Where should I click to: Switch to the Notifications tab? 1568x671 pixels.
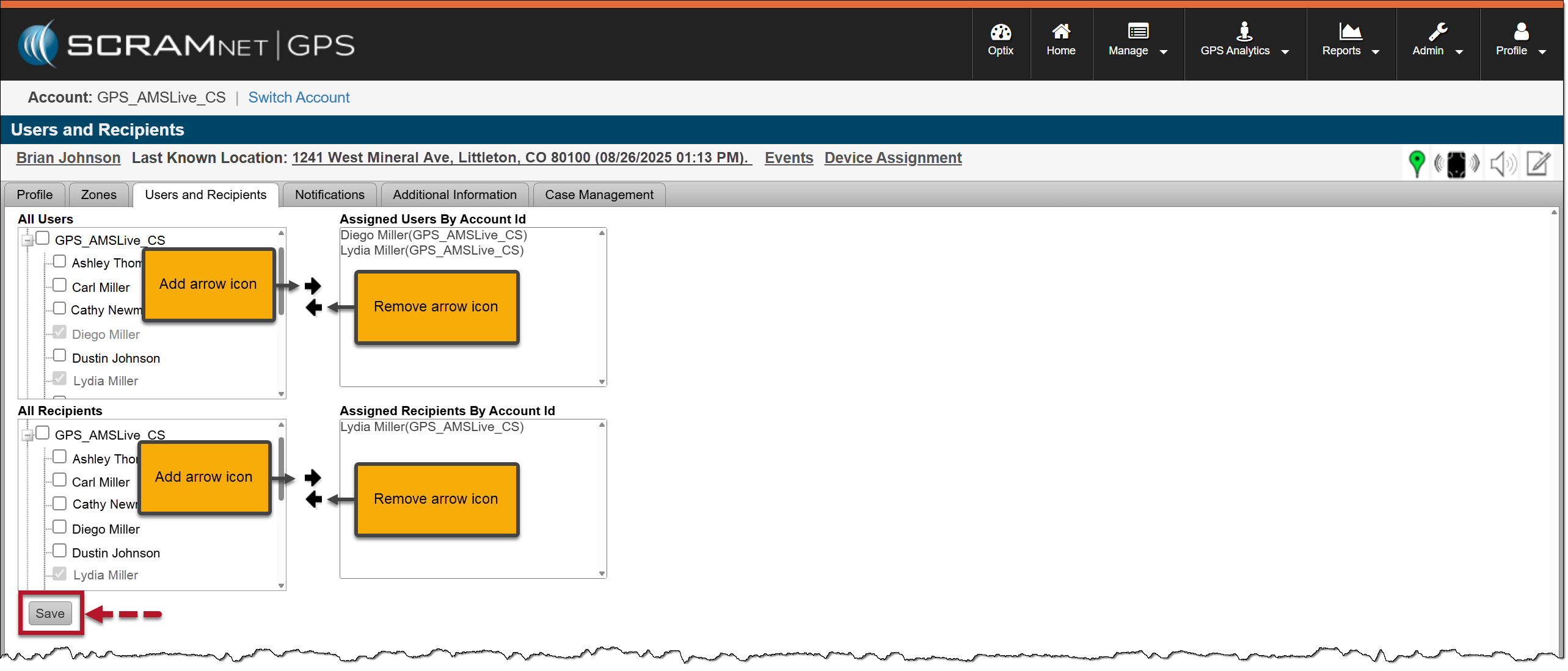point(329,195)
